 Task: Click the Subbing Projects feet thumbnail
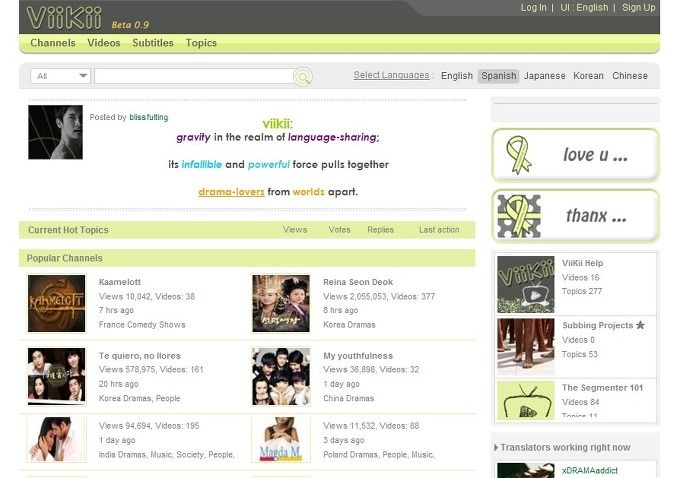[x=526, y=346]
